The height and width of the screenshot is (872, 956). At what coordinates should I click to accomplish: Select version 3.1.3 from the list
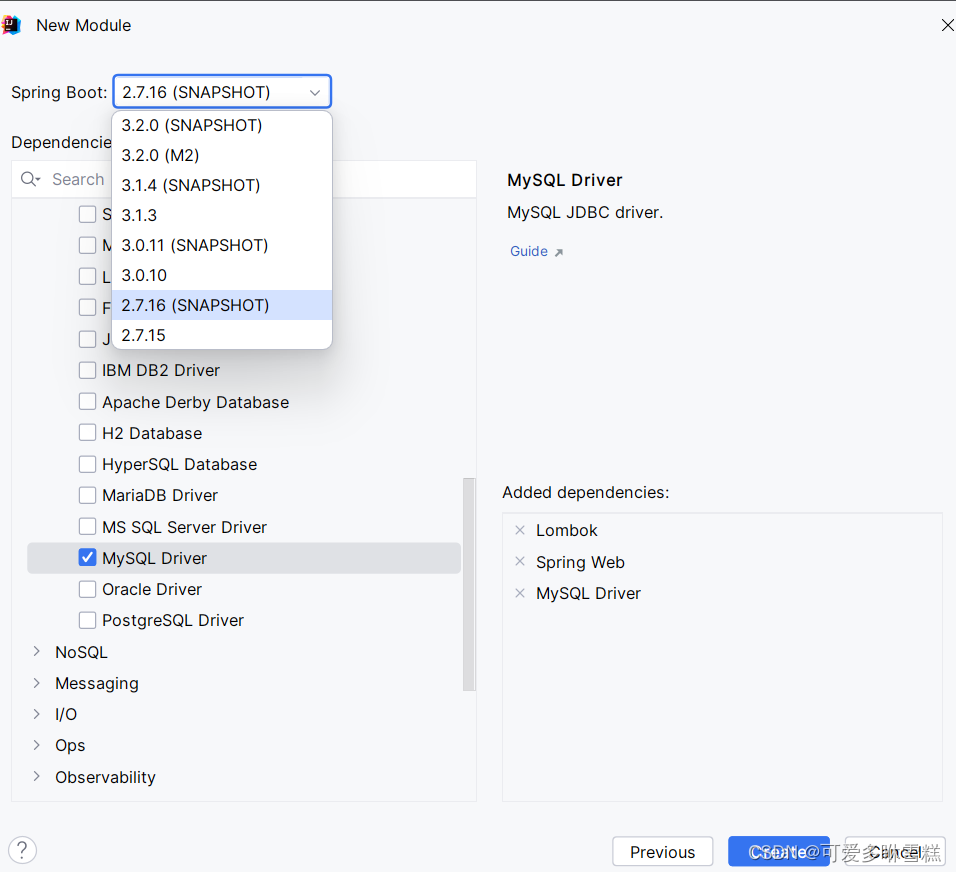(x=139, y=215)
